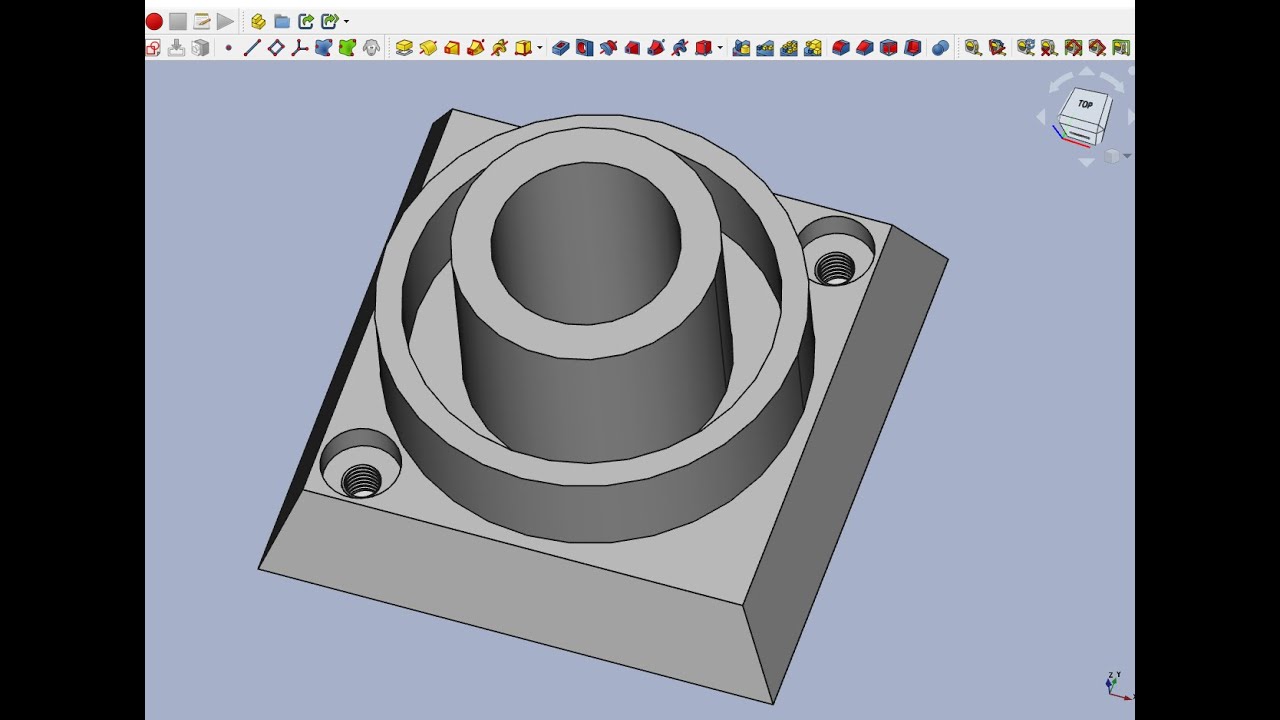Click the Subtractive box primitive icon
The width and height of the screenshot is (1280, 720).
(704, 47)
